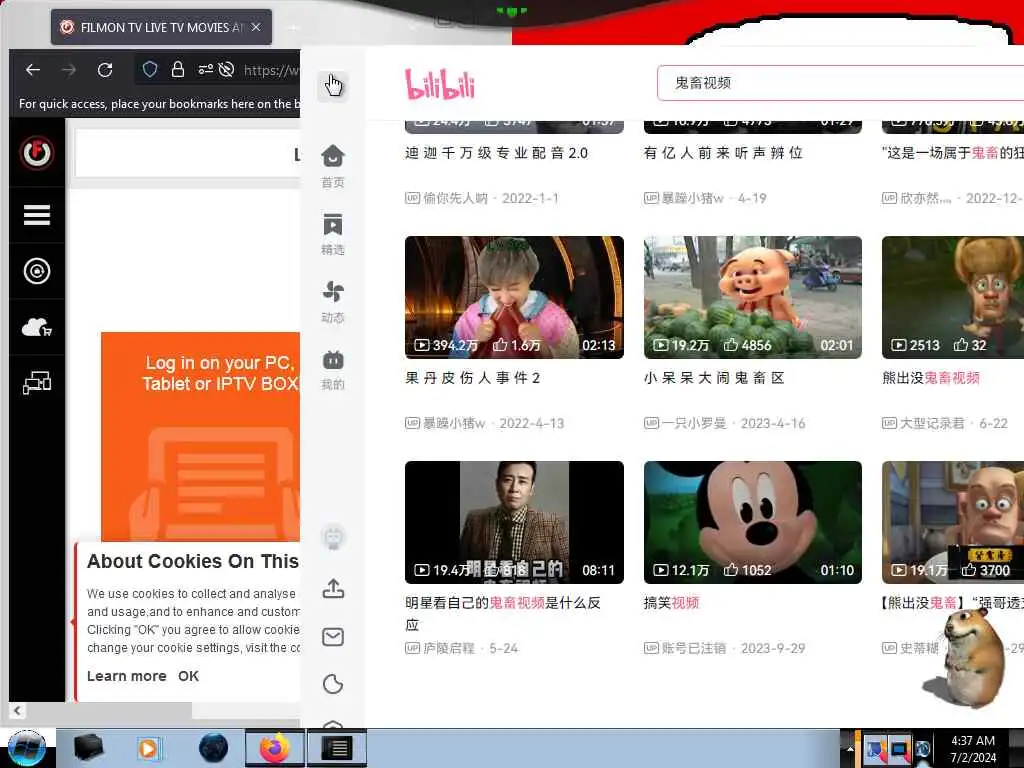This screenshot has height=768, width=1024.
Task: Open the Mickey Mouse 搞笑视频 thumbnail
Action: click(x=752, y=522)
